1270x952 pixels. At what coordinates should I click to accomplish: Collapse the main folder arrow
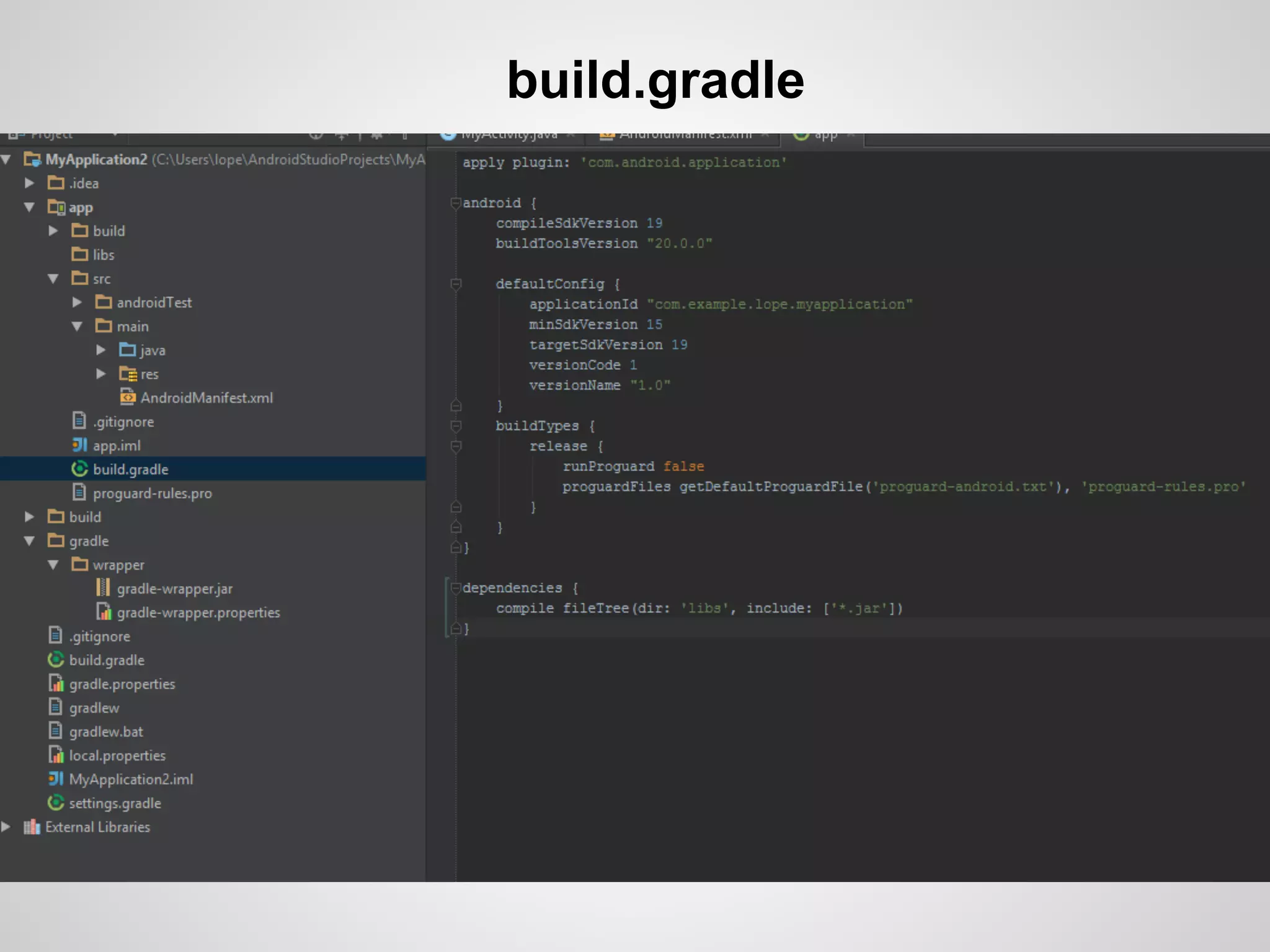[x=77, y=326]
